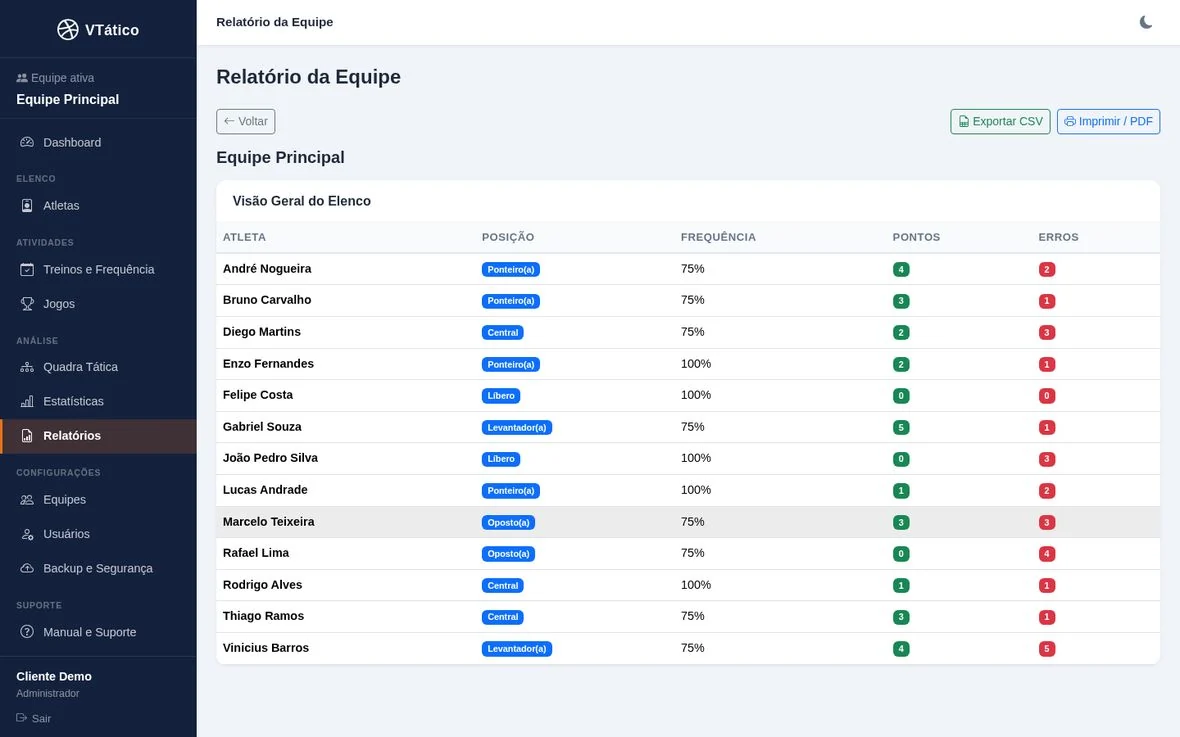1180x737 pixels.
Task: Click Diego Martins's 75% frequency value
Action: [692, 332]
